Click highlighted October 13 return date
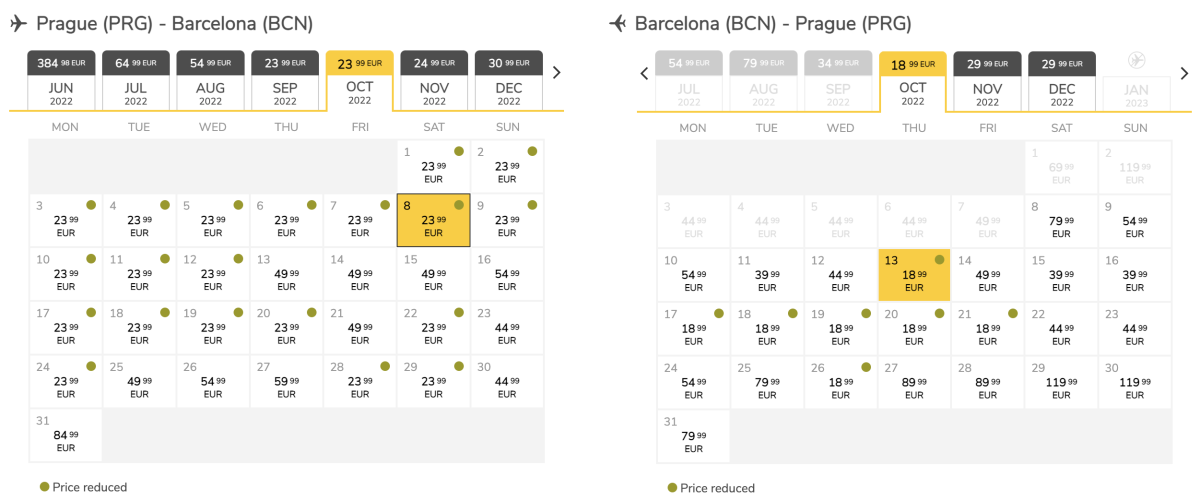 [914, 274]
